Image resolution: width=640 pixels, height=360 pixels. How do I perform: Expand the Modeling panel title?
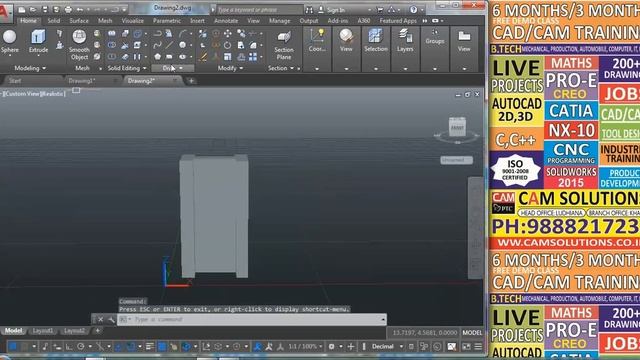pyautogui.click(x=30, y=68)
